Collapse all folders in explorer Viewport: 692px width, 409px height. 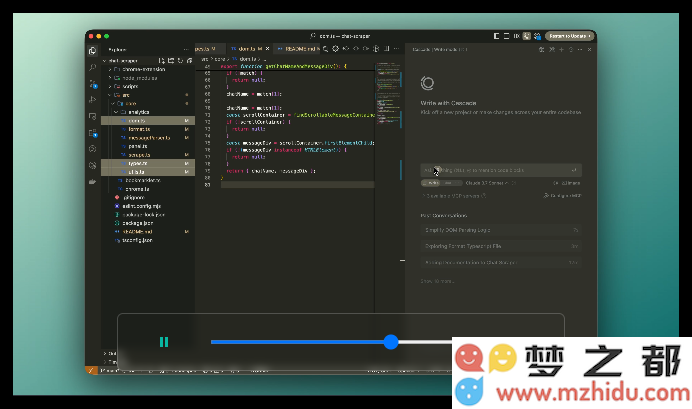tap(189, 60)
